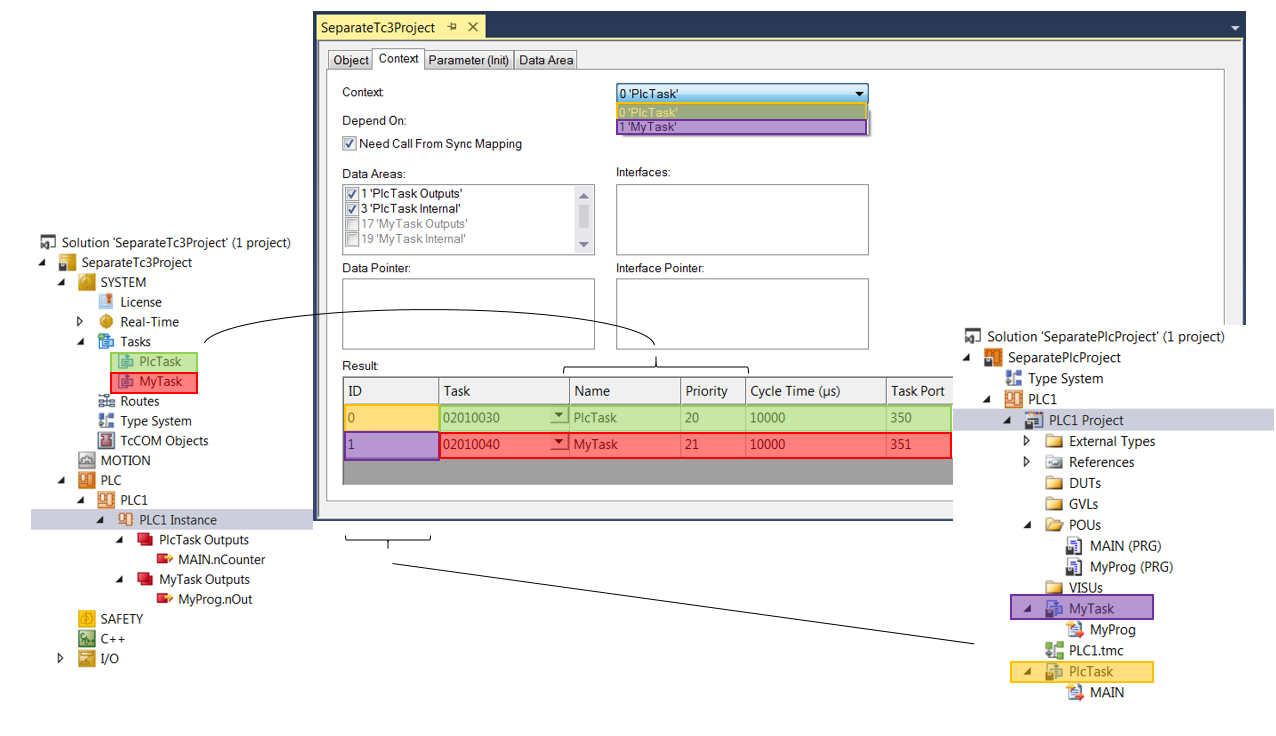Open Task dropdown for 02010040 row
Screen dimensions: 1276x736
coord(557,444)
